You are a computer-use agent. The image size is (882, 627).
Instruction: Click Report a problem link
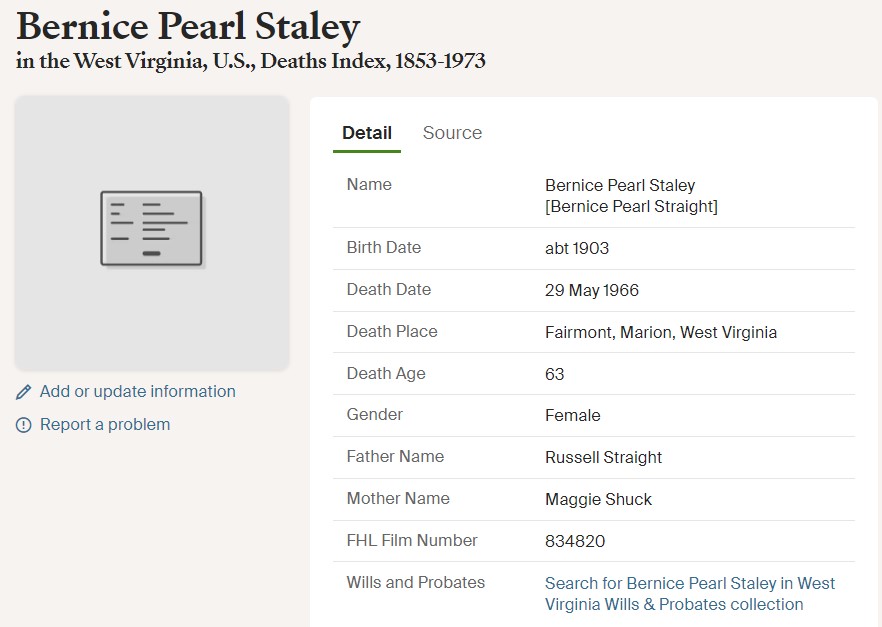(105, 425)
